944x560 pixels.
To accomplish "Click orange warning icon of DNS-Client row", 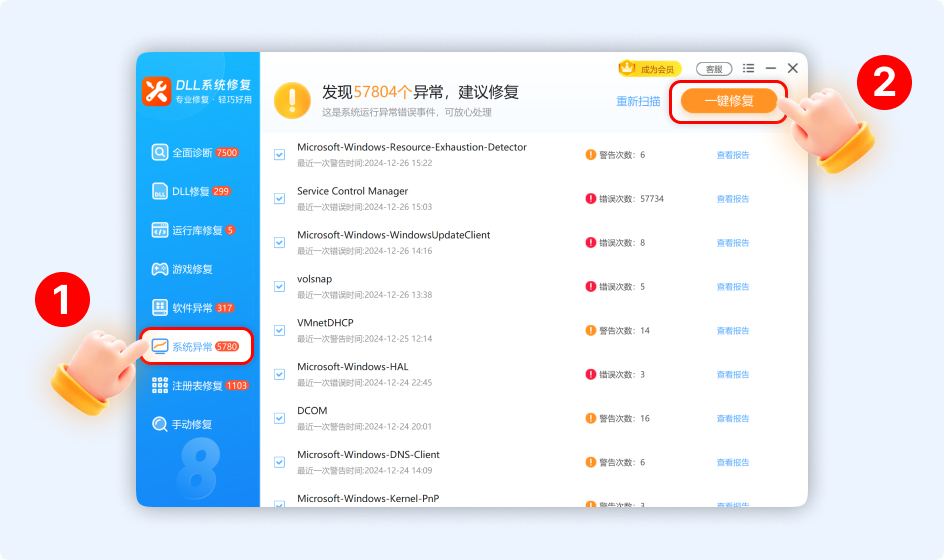I will coord(591,462).
